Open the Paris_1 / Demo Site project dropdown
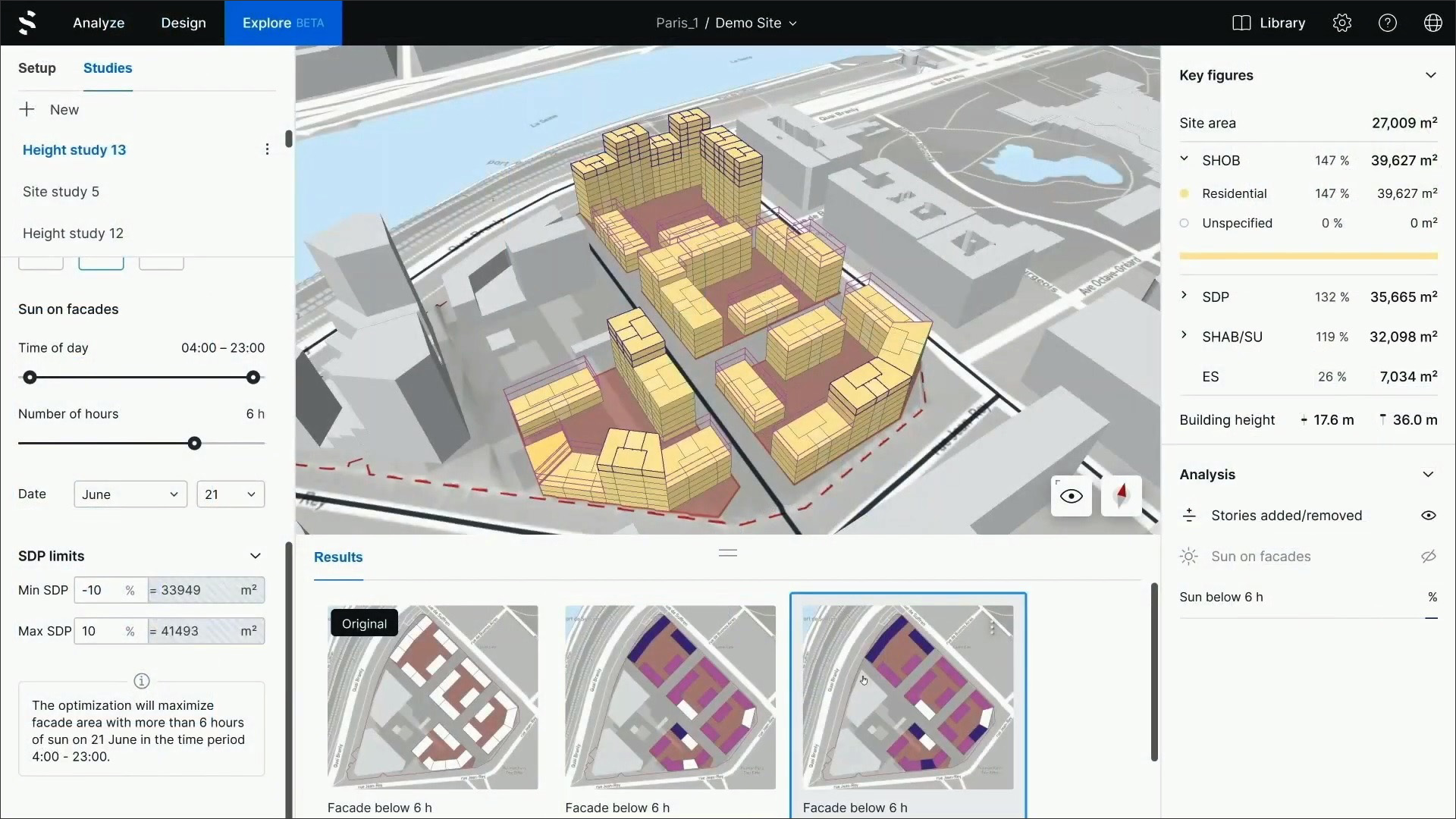This screenshot has height=819, width=1456. (726, 23)
